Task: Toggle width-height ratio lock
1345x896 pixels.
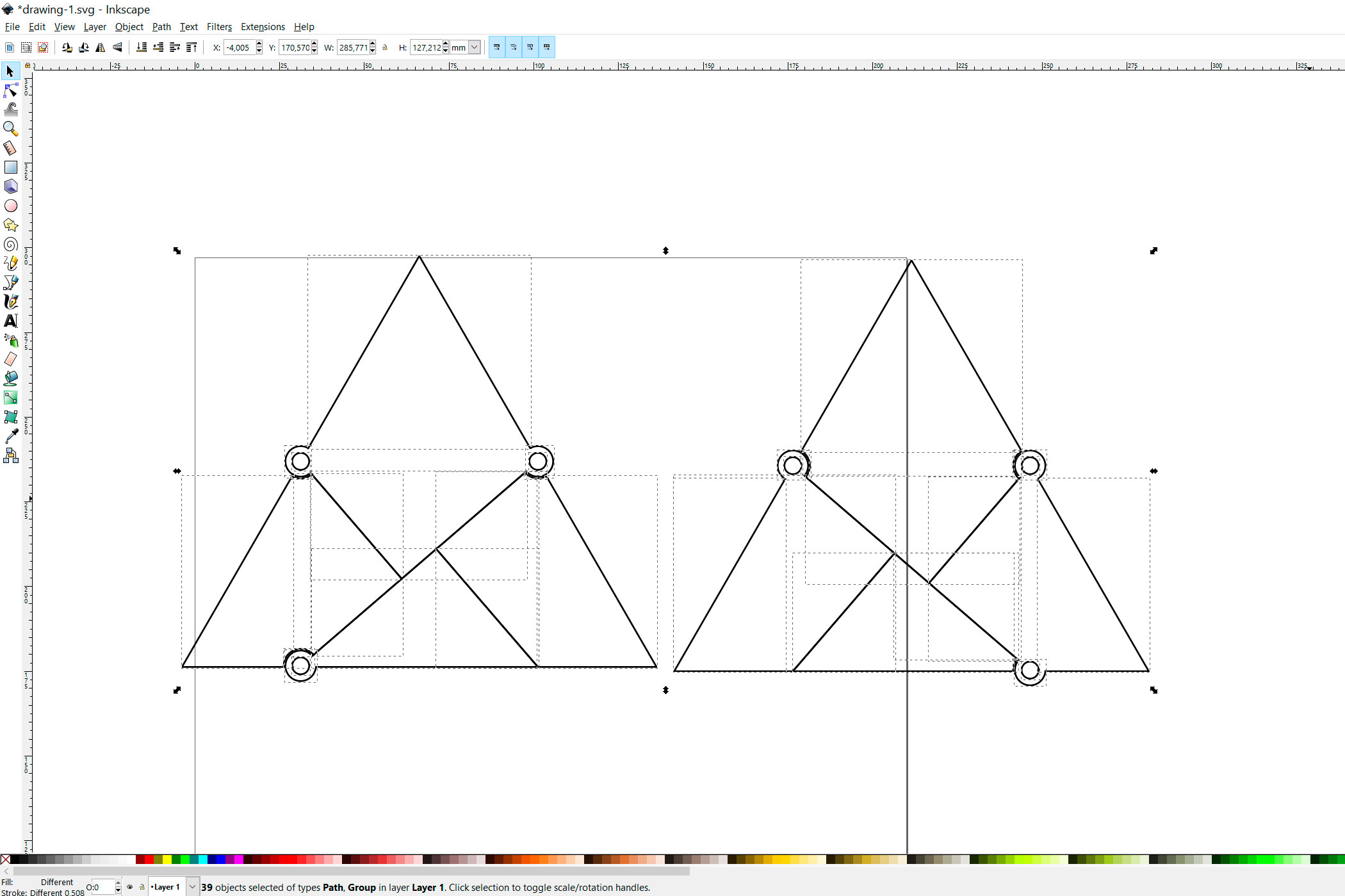Action: [x=385, y=47]
